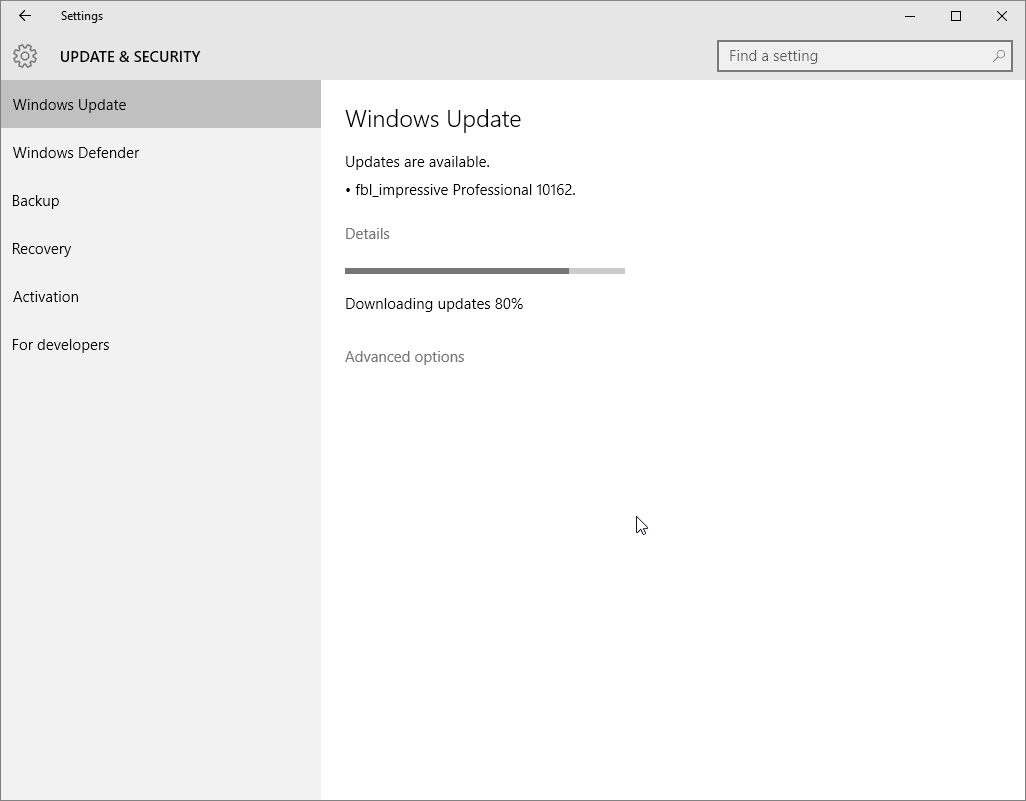Click the Settings gear icon
Screen dimensions: 1026x801
pos(25,56)
